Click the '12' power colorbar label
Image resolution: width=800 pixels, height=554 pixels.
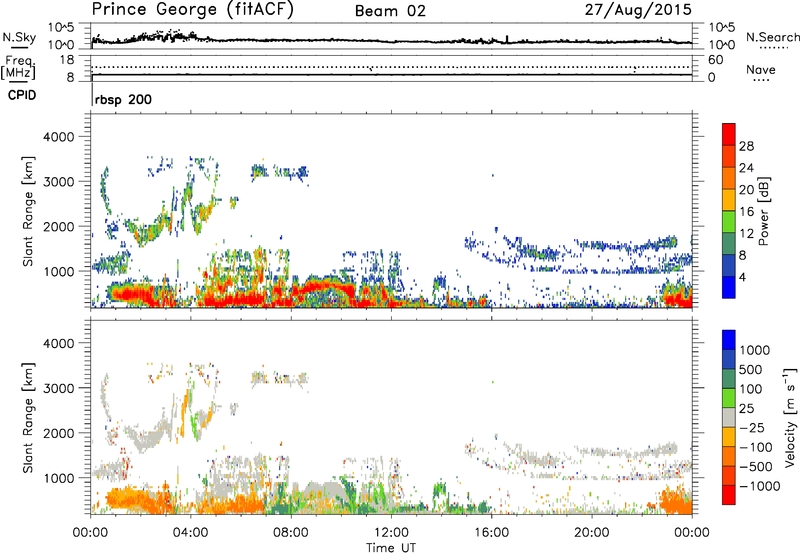tap(746, 234)
